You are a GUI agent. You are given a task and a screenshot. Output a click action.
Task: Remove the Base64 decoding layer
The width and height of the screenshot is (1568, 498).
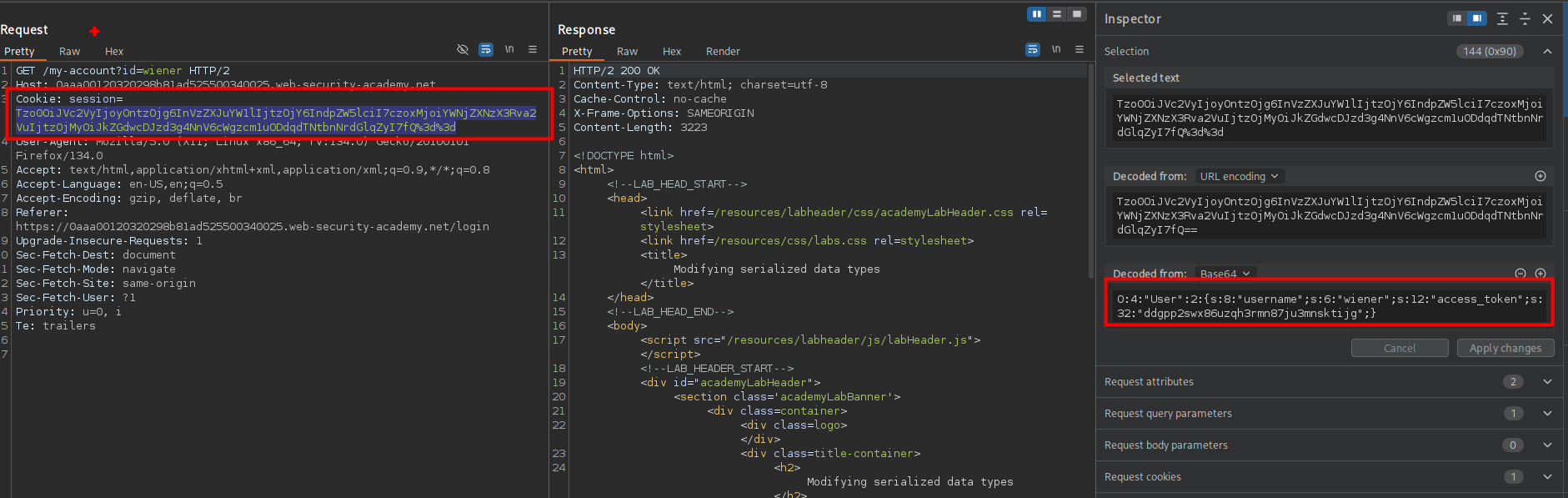1520,274
